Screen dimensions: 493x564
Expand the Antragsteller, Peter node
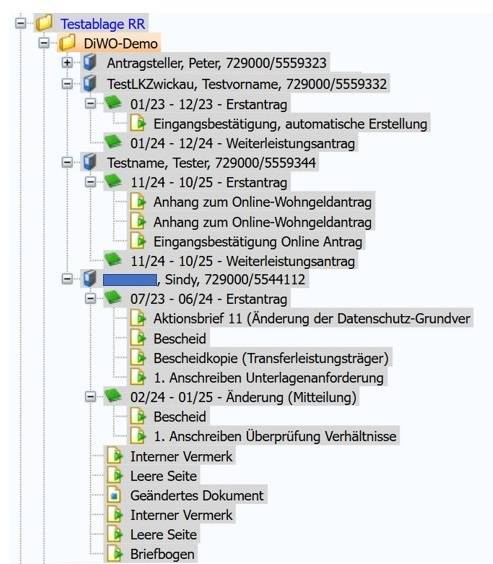67,63
